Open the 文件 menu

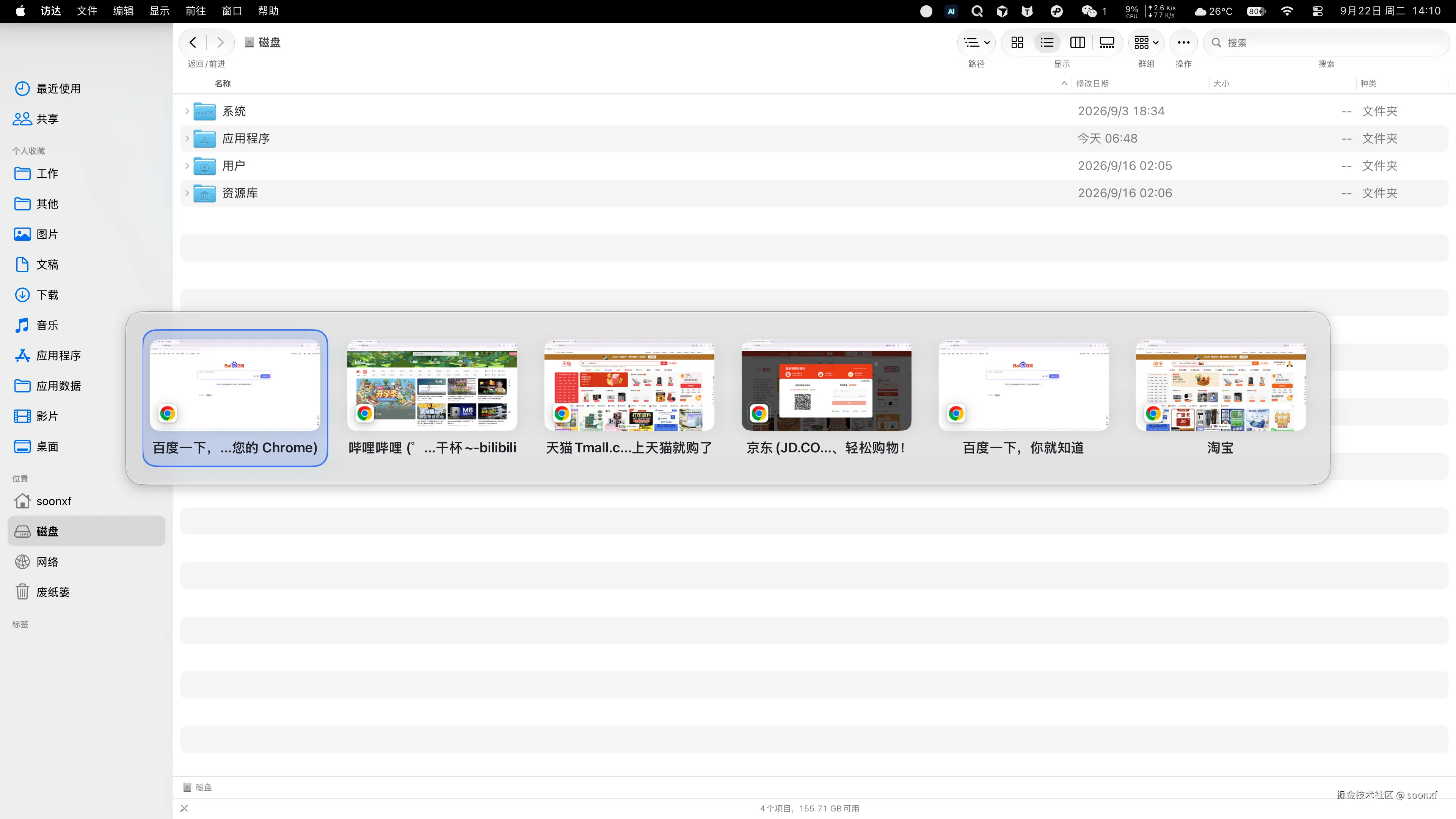(87, 11)
